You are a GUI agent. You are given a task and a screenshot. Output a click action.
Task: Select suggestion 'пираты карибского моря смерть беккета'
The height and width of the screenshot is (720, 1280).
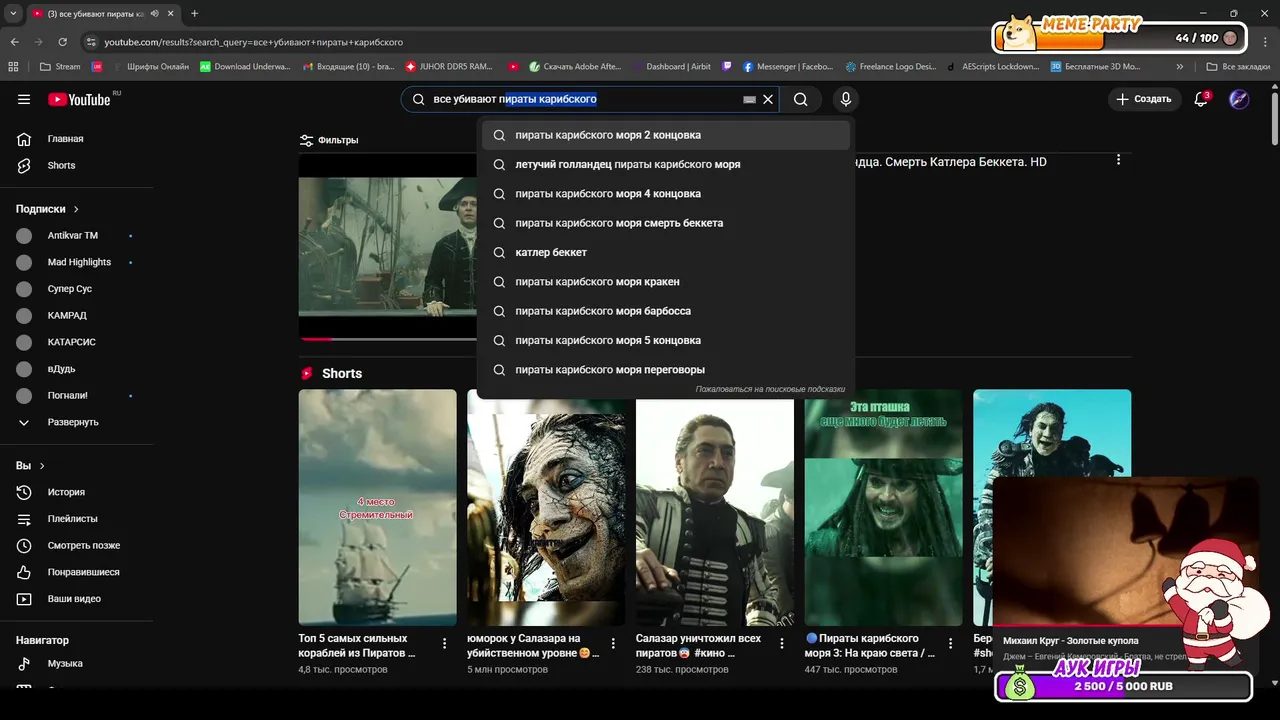click(666, 223)
